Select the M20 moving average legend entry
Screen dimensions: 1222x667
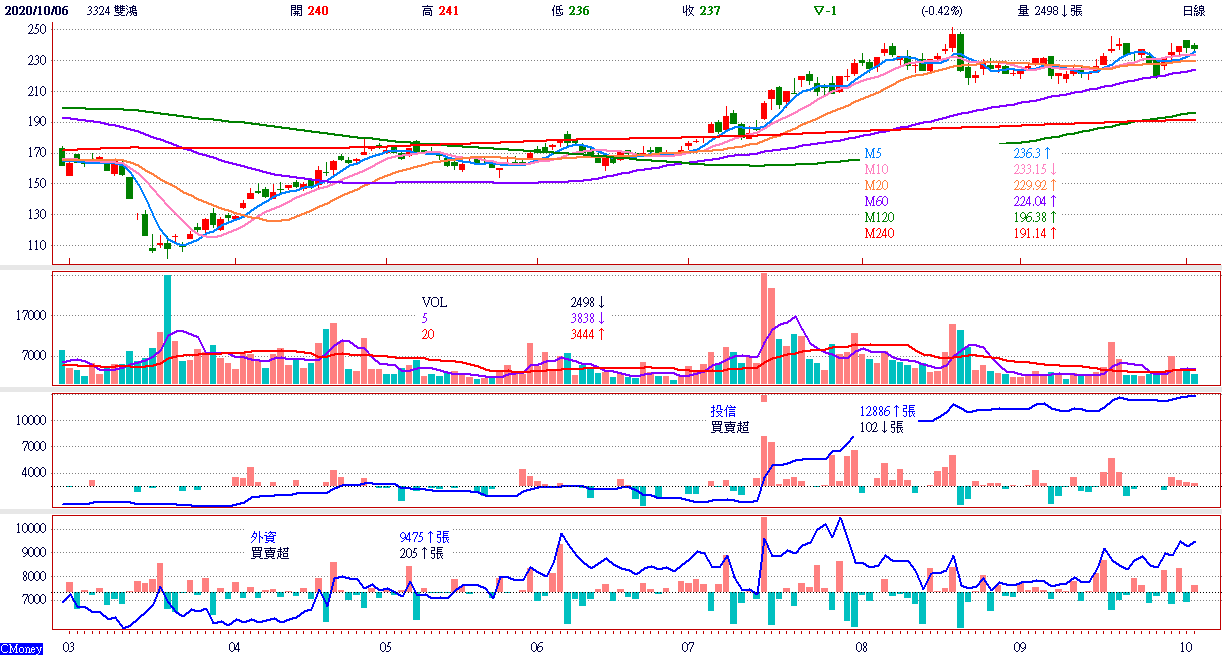tap(875, 186)
